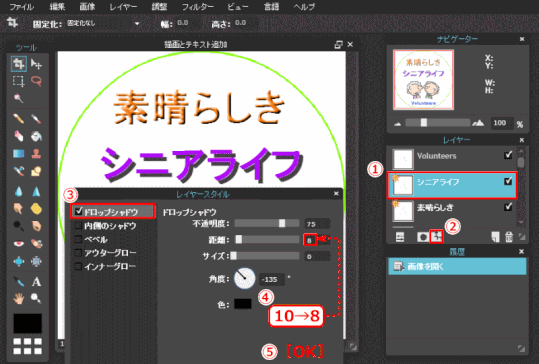Hide the 素晴らしき layer
This screenshot has width=539, height=364.
pyautogui.click(x=508, y=207)
